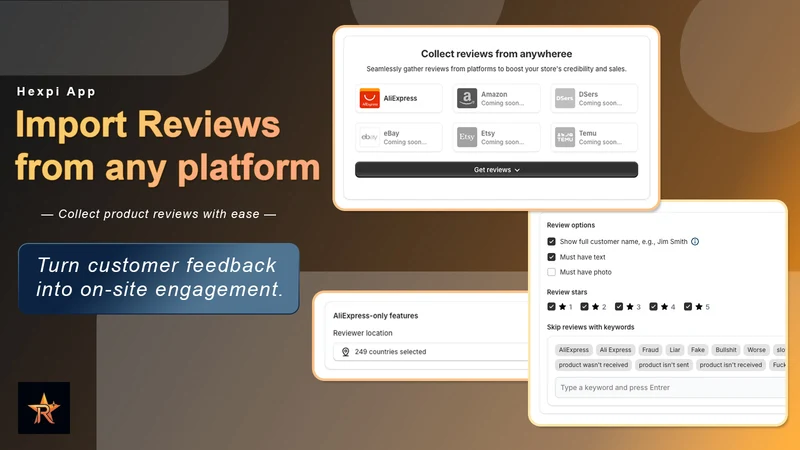The image size is (800, 450).
Task: Toggle the 2 star review checkbox
Action: pos(585,307)
